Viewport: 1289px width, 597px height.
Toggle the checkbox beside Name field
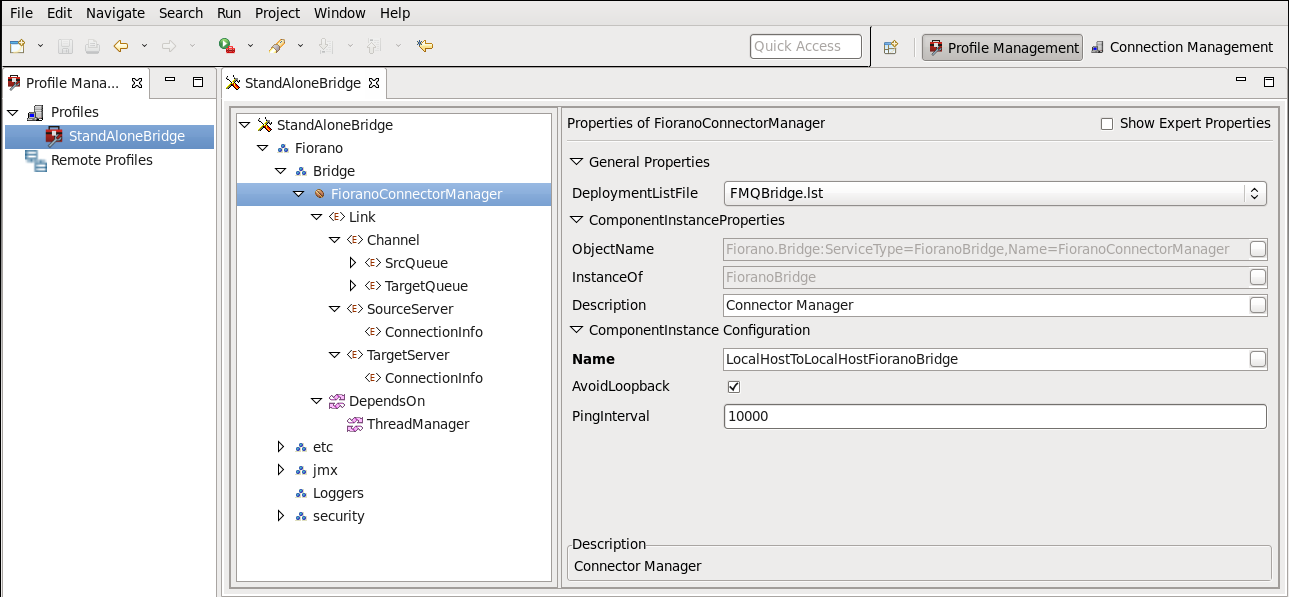(x=1258, y=359)
